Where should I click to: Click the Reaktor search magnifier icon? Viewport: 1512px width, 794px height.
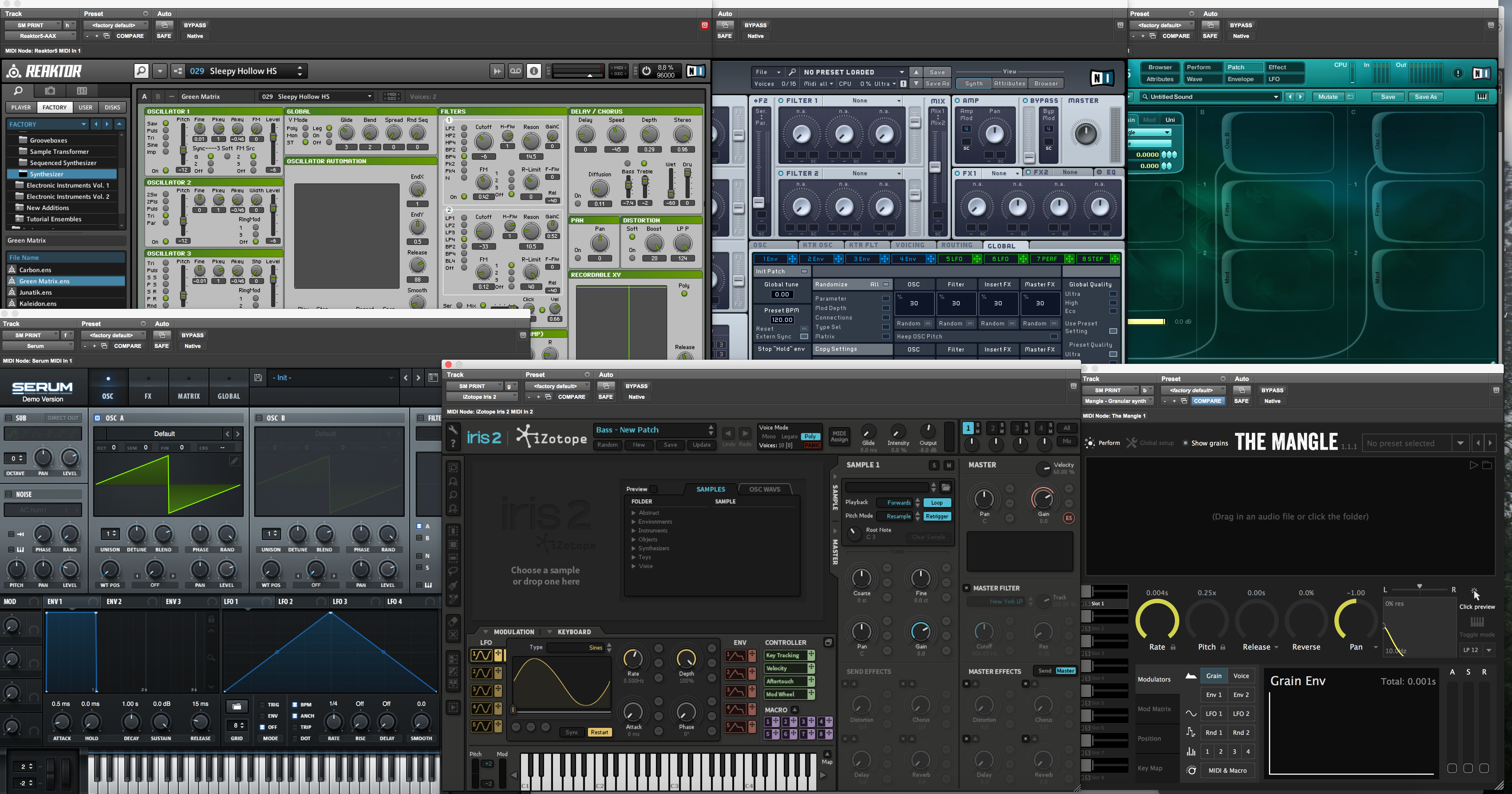pyautogui.click(x=141, y=71)
